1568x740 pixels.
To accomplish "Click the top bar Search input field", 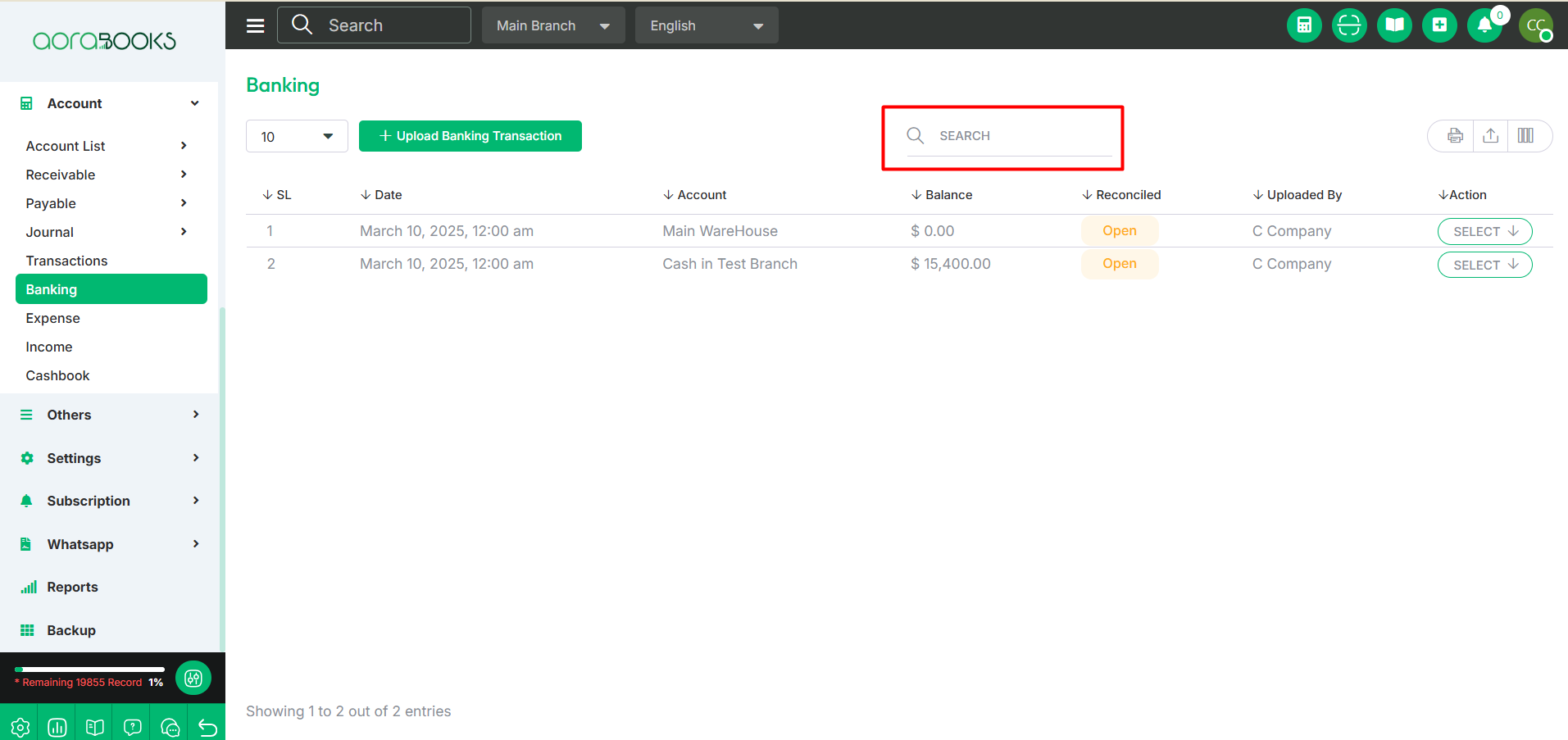I will point(374,25).
